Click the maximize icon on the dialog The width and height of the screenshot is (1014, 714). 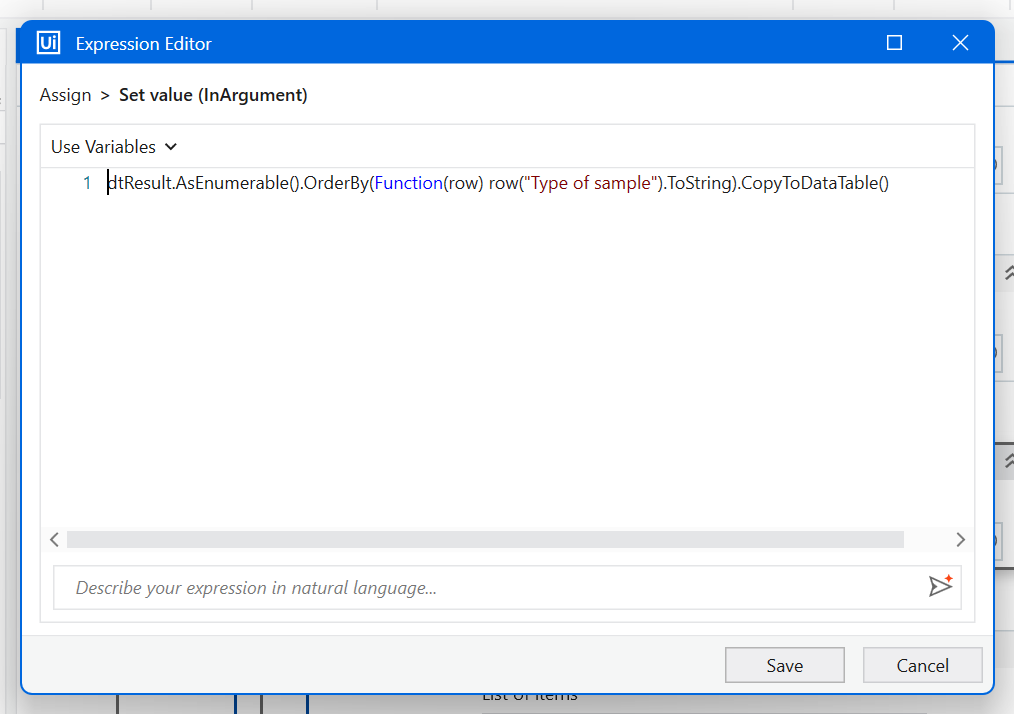[x=894, y=42]
